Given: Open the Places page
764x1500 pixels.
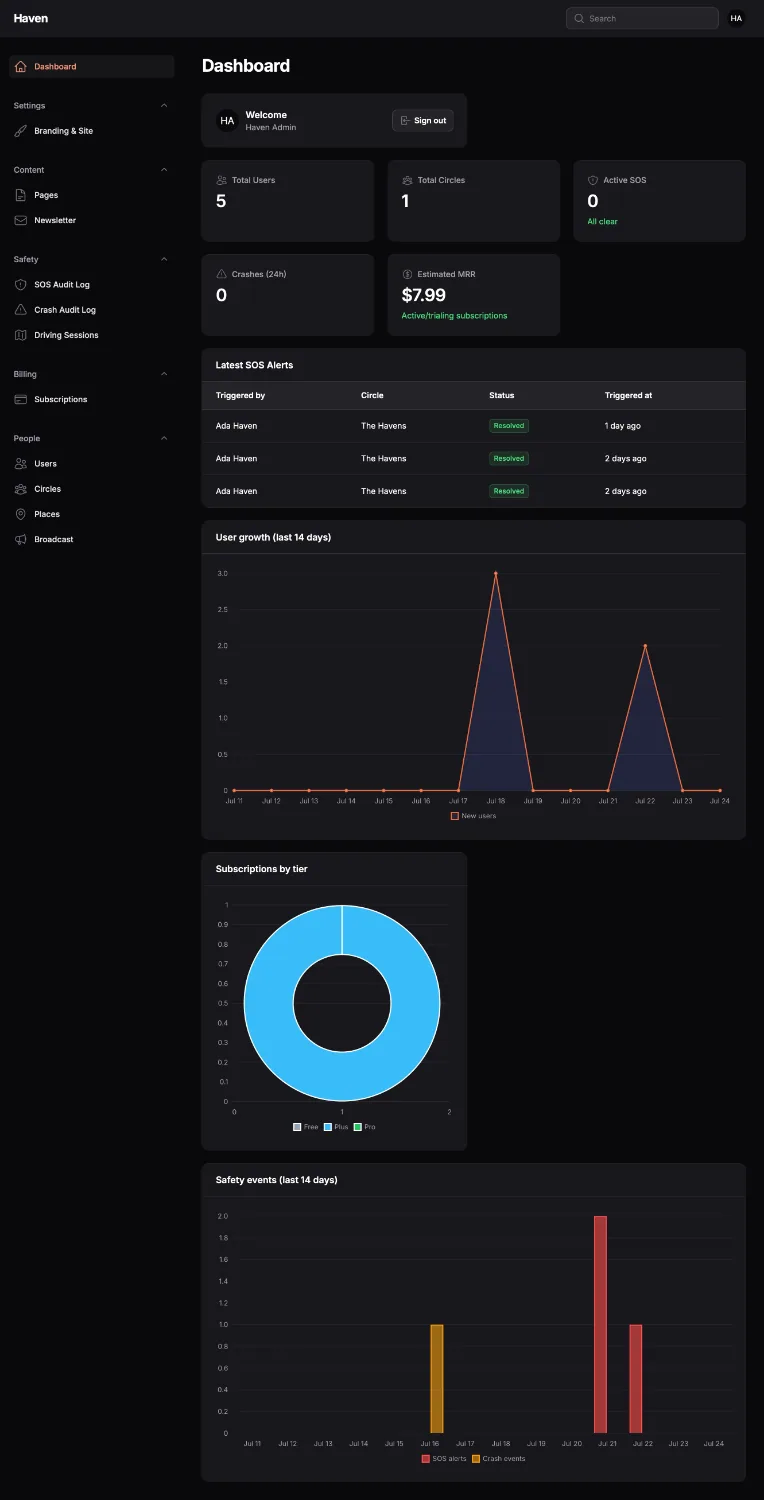Looking at the screenshot, I should 92,514.
